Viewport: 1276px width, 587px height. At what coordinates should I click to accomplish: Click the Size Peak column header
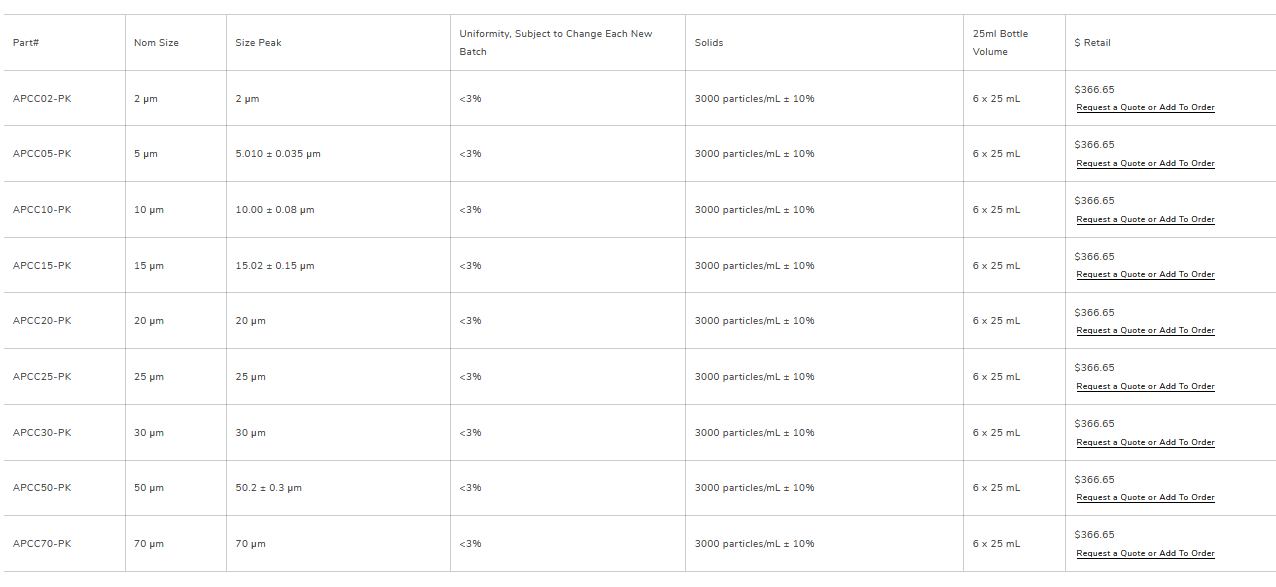click(258, 43)
